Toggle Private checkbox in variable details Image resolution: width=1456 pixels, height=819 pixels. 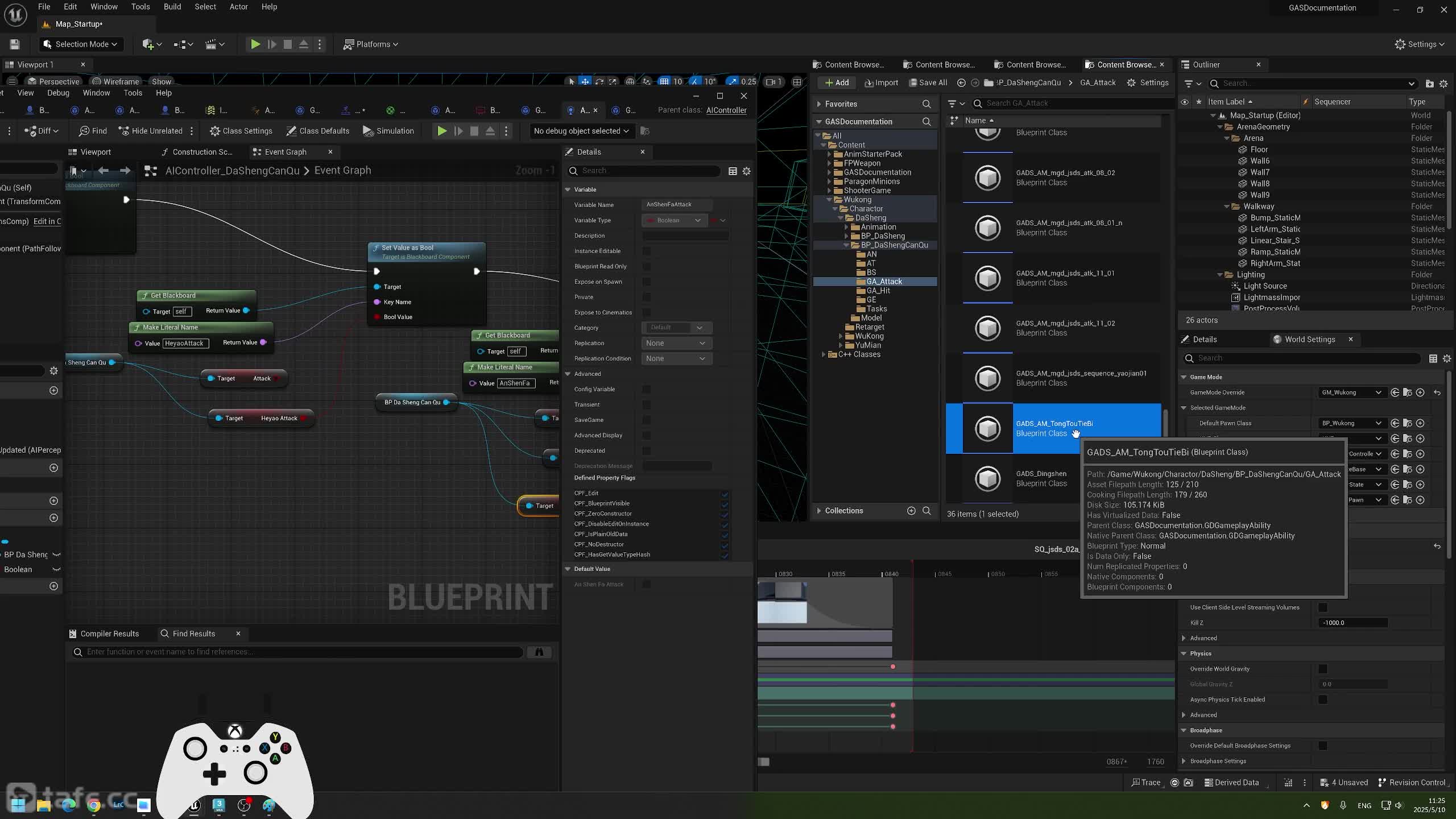[x=646, y=297]
